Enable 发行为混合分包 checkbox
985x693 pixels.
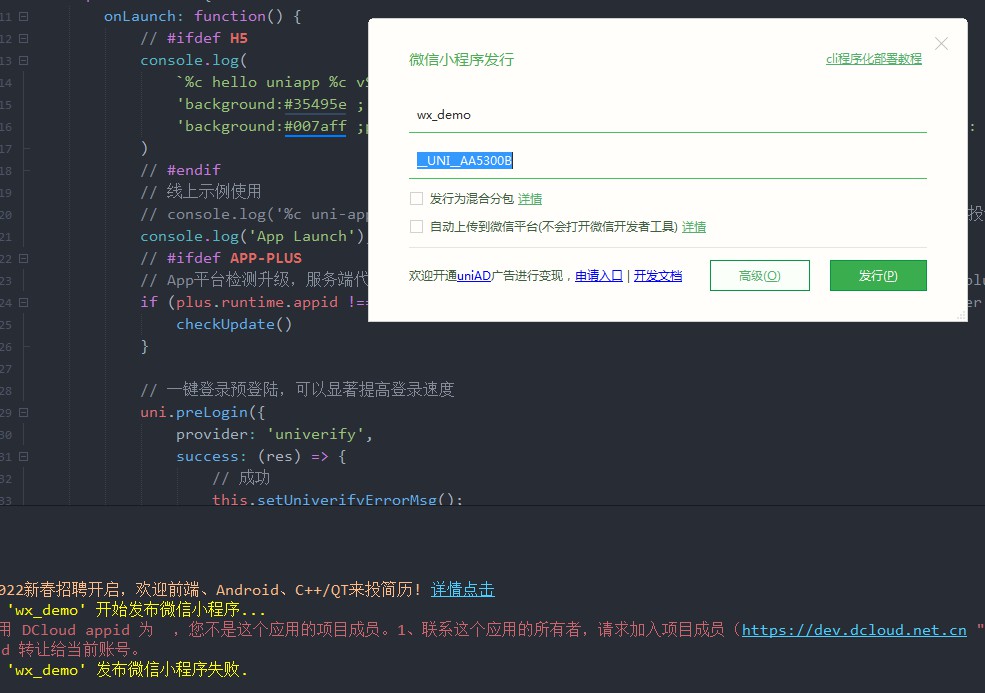tap(416, 199)
